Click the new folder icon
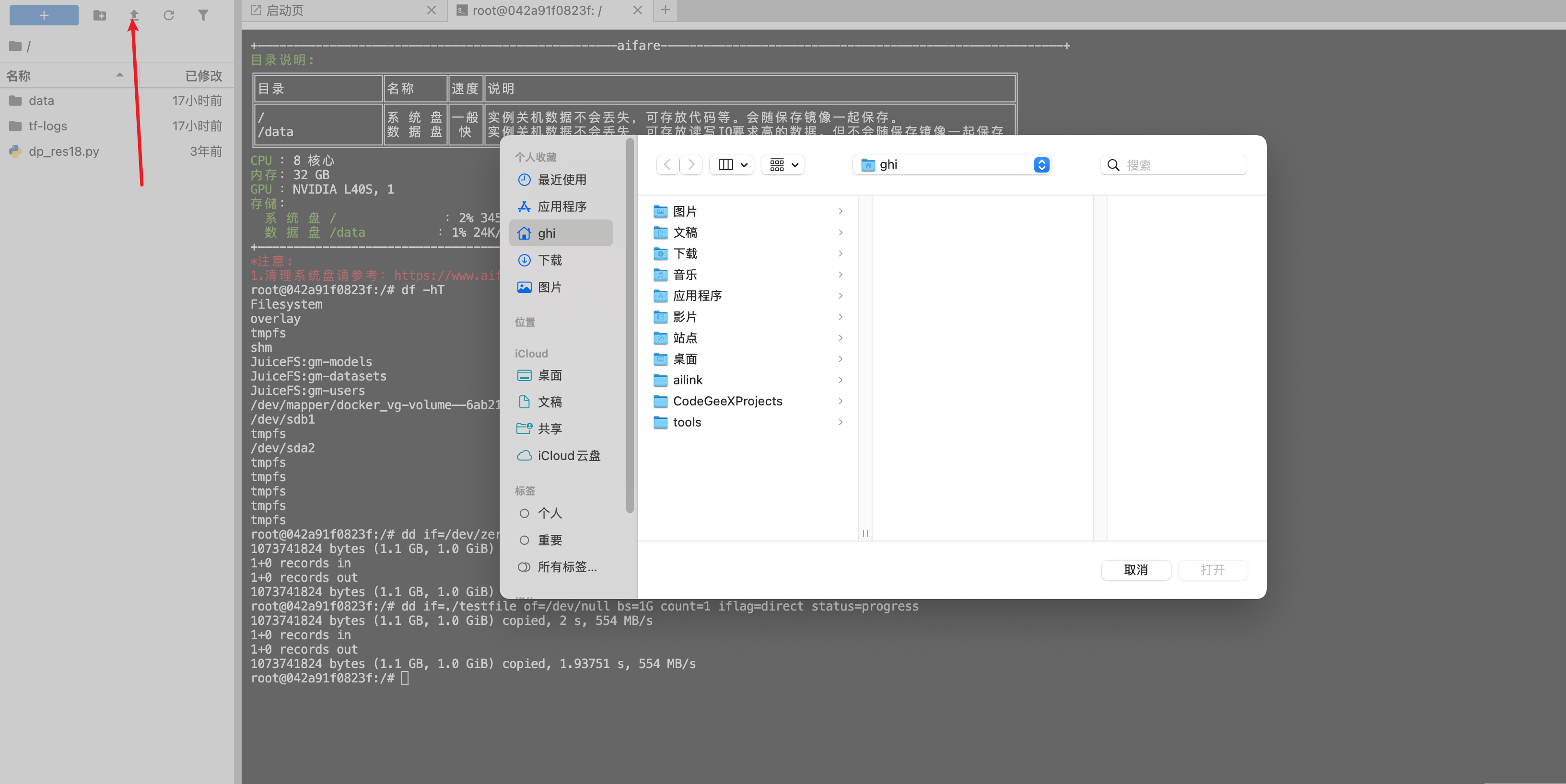Image resolution: width=1566 pixels, height=784 pixels. click(x=100, y=15)
